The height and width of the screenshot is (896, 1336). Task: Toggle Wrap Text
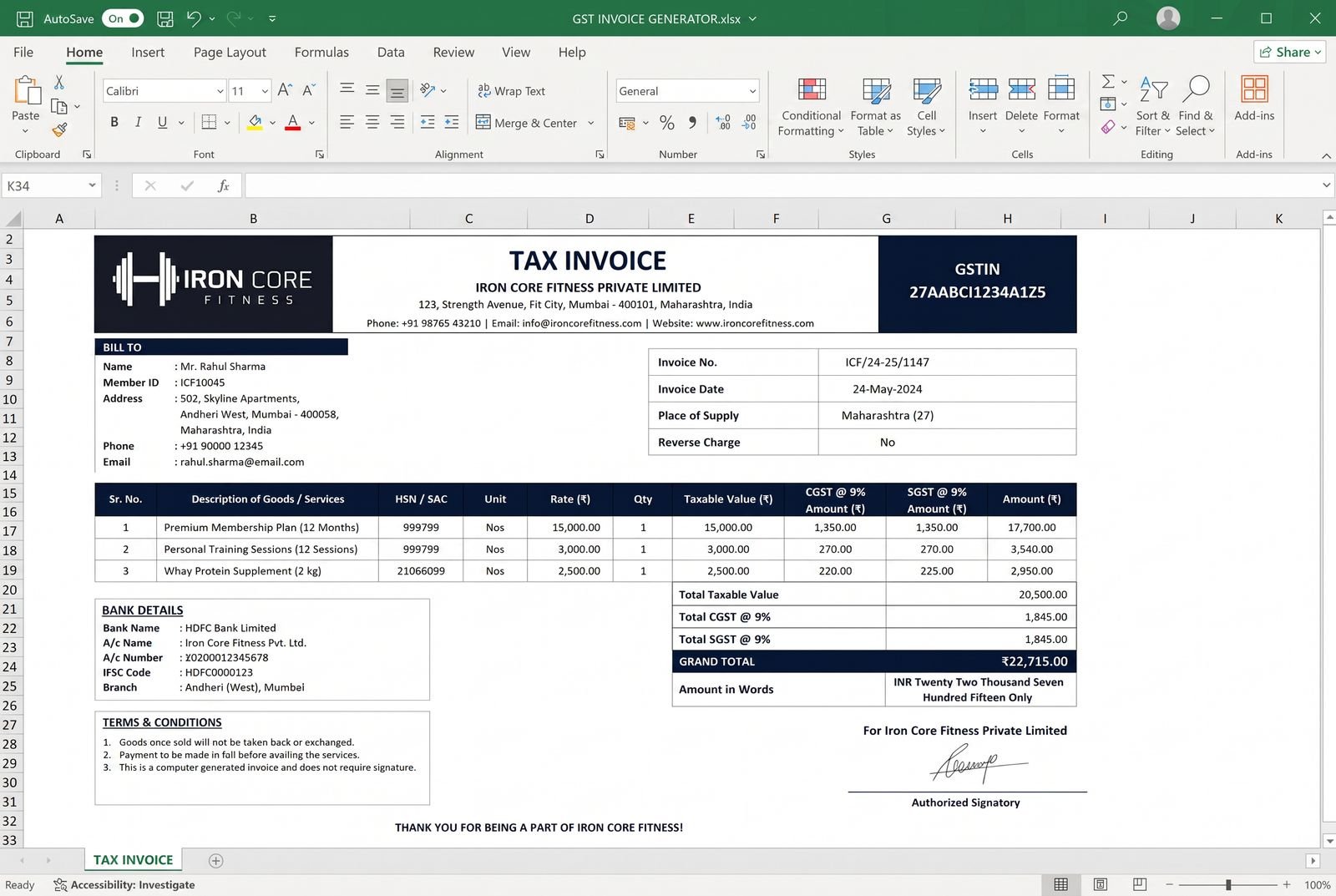(x=510, y=91)
